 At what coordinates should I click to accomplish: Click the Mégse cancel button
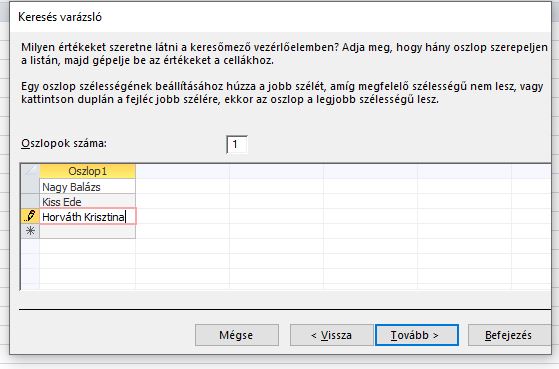tap(237, 335)
